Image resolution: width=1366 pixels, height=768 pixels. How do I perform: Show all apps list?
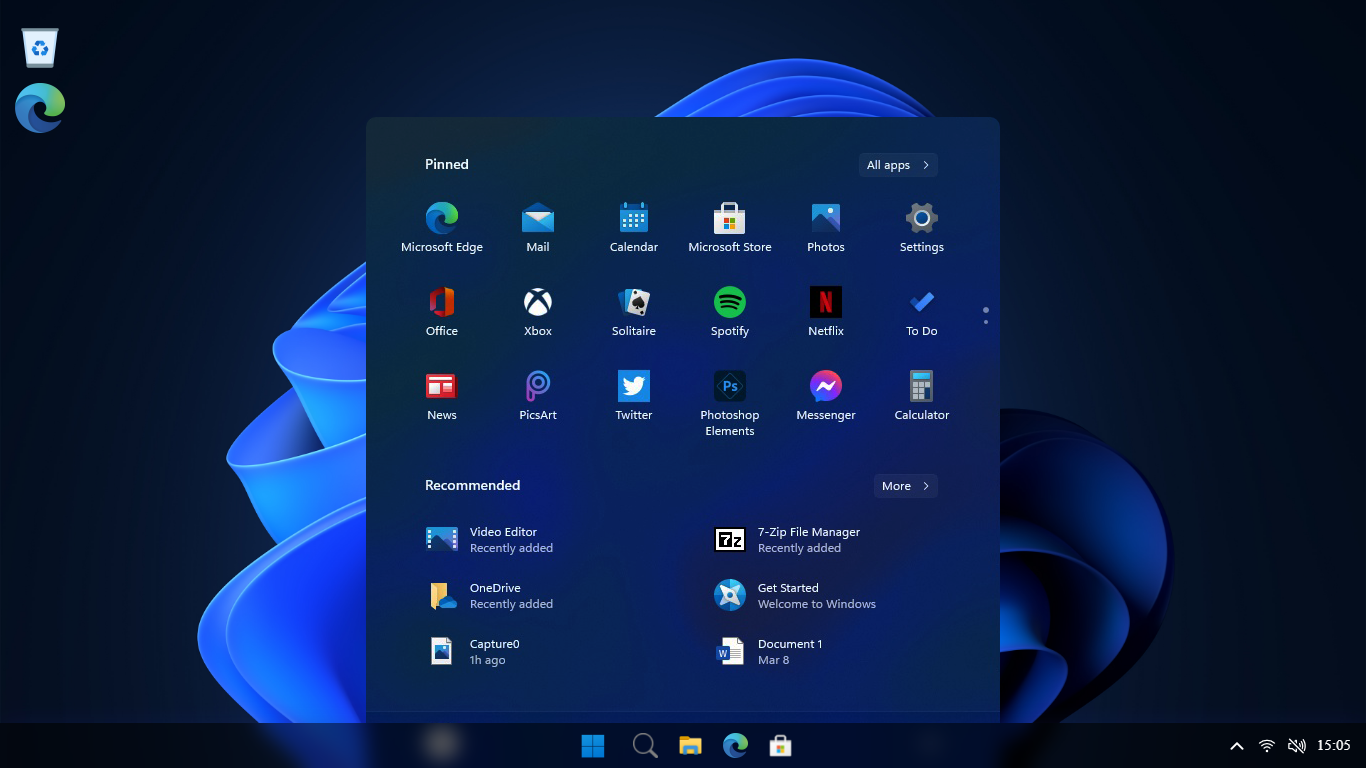pos(898,165)
